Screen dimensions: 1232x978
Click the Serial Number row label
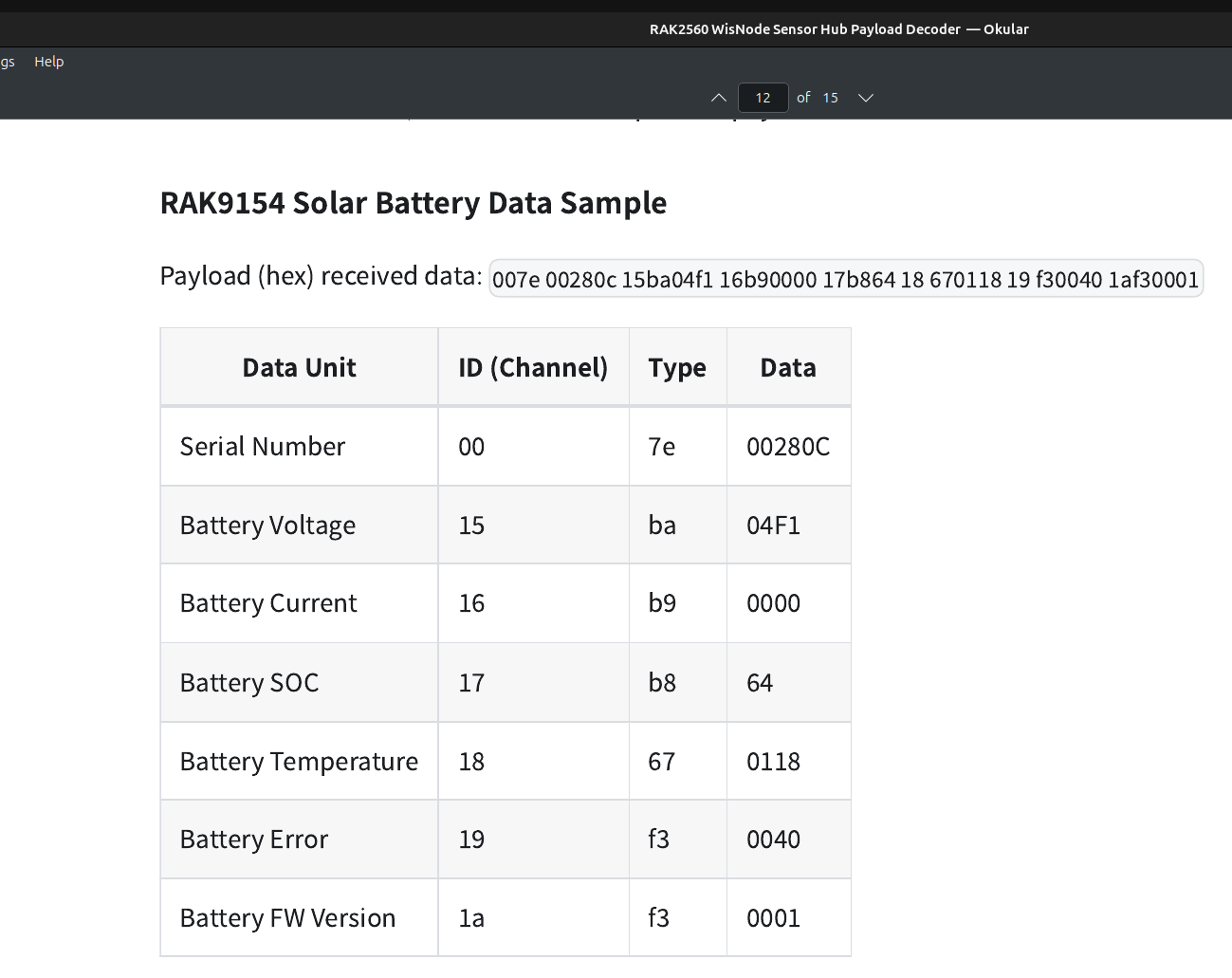point(263,447)
